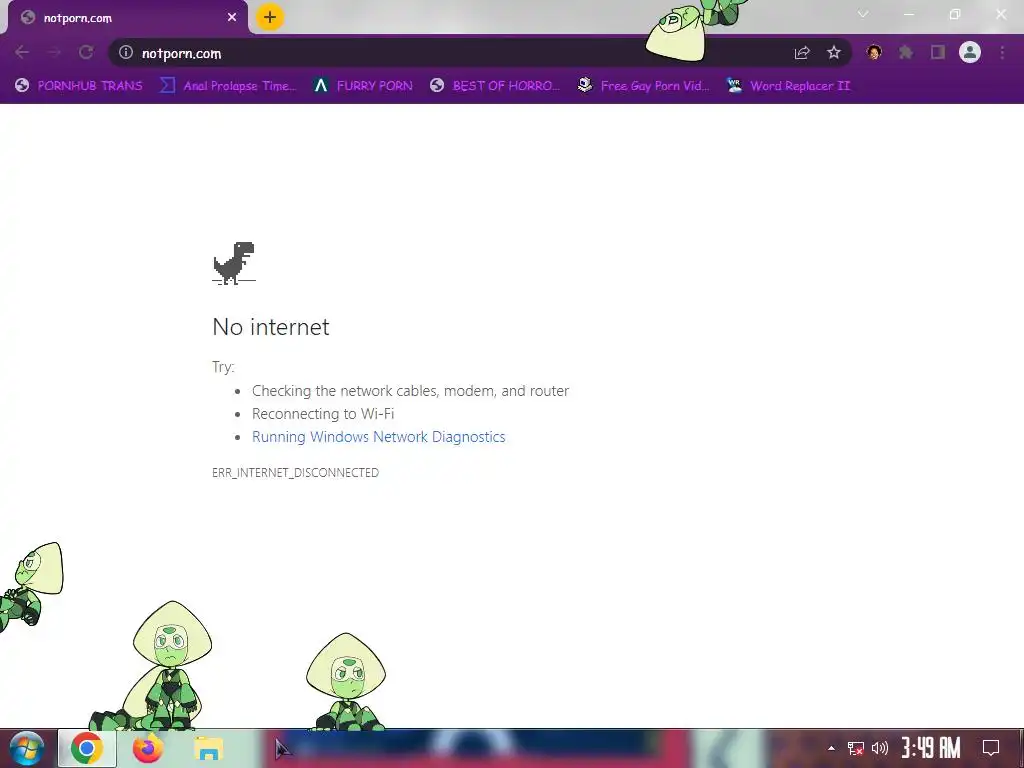Viewport: 1024px width, 768px height.
Task: Close the notporn.com tab
Action: point(232,18)
